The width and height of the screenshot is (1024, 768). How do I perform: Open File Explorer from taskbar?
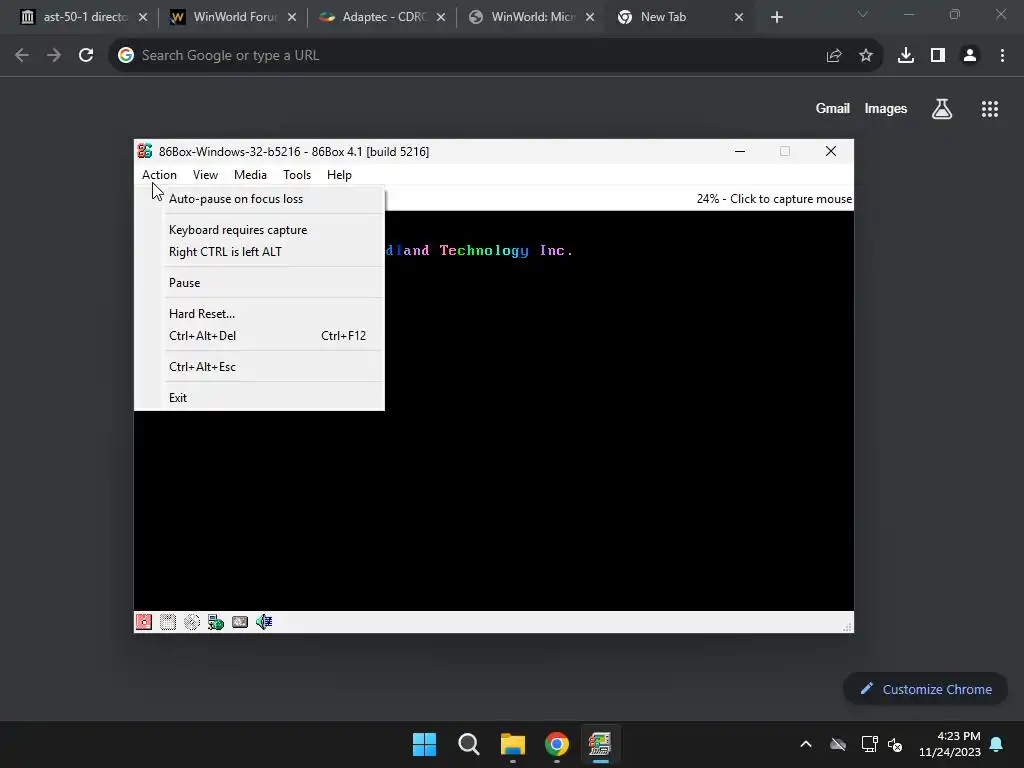pyautogui.click(x=513, y=744)
